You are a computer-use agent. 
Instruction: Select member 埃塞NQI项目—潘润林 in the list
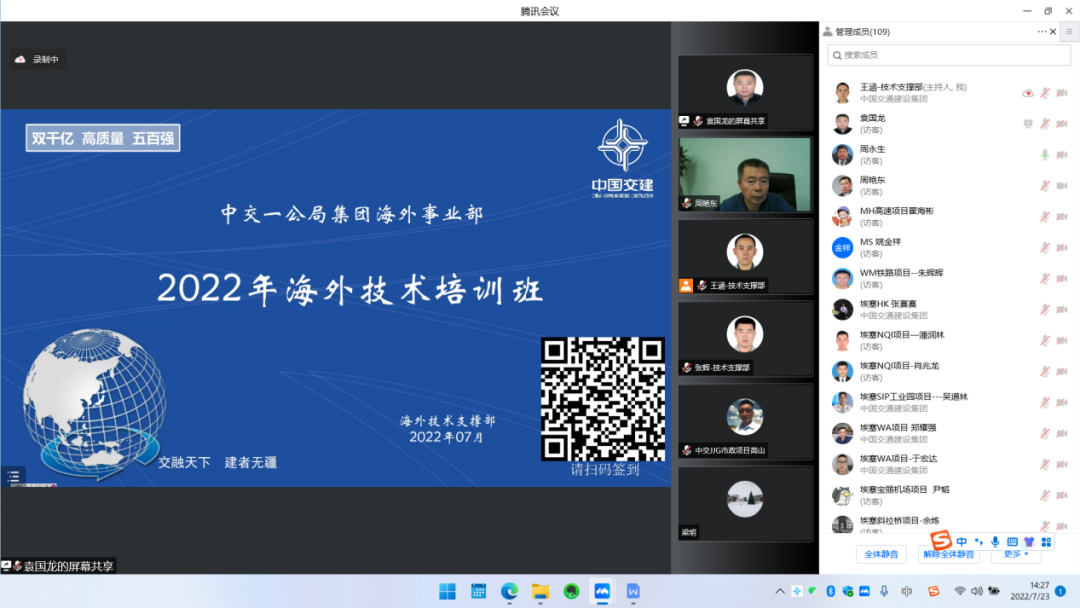point(949,340)
